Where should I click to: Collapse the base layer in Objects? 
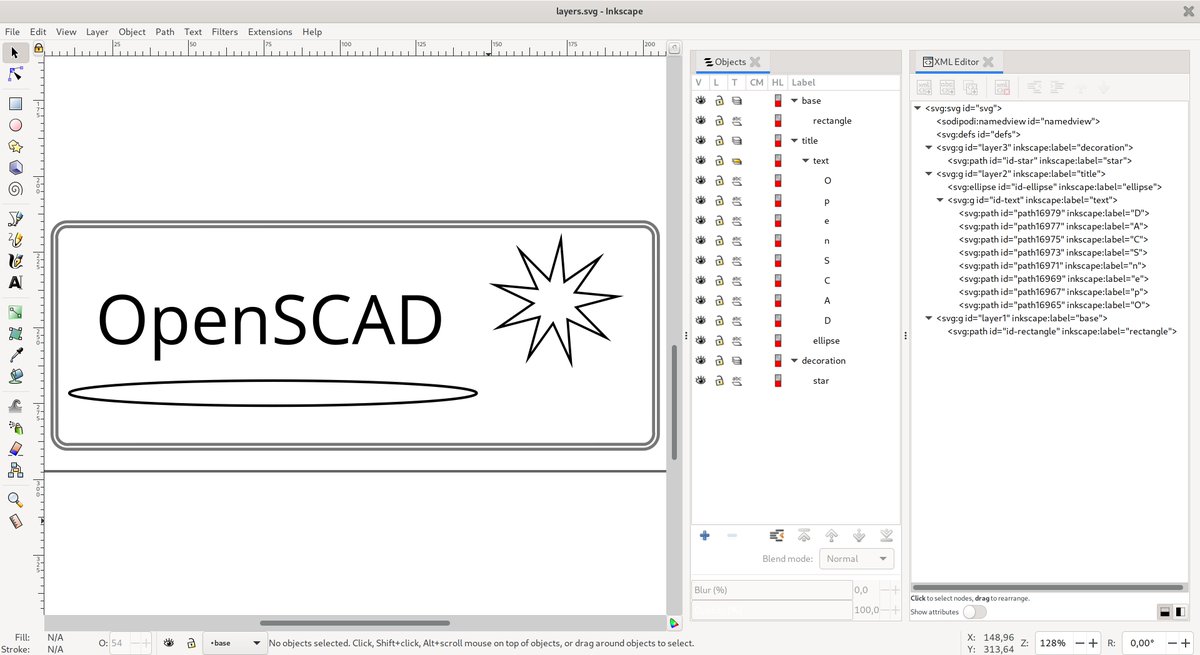794,101
